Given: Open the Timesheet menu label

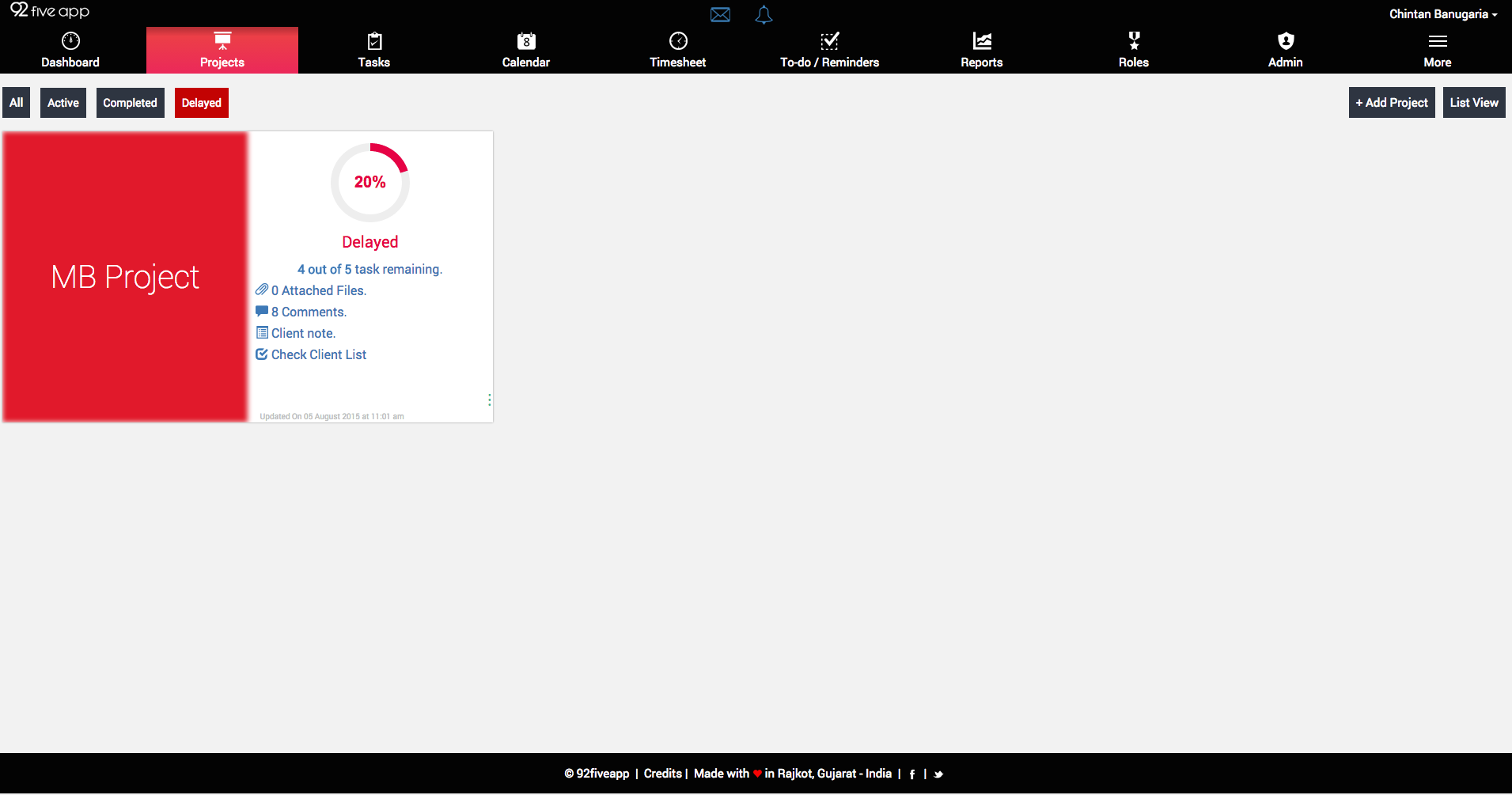Looking at the screenshot, I should 678,62.
